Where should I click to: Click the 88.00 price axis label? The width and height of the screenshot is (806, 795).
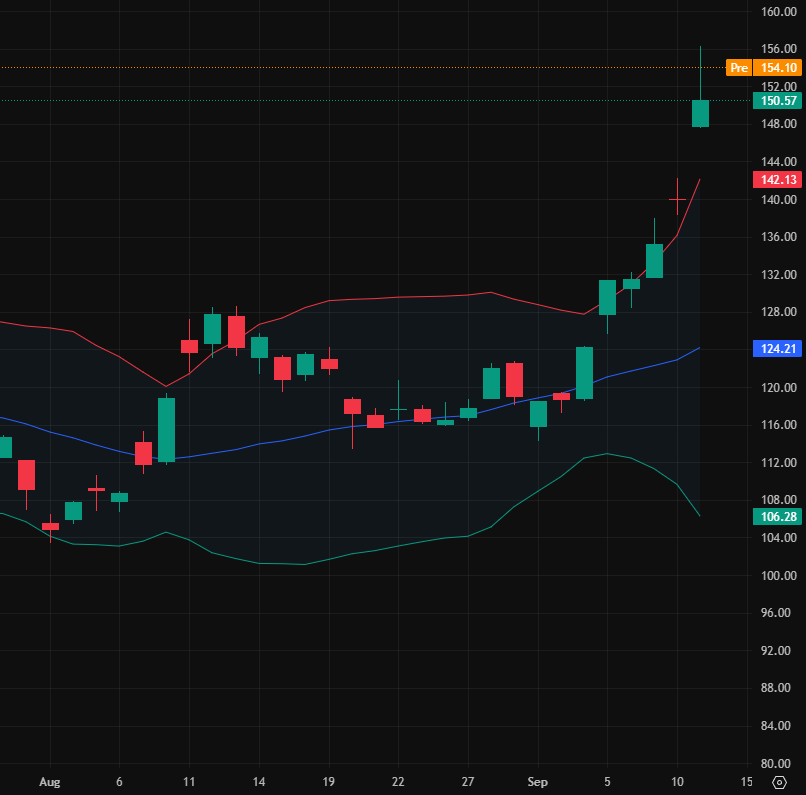coord(776,688)
